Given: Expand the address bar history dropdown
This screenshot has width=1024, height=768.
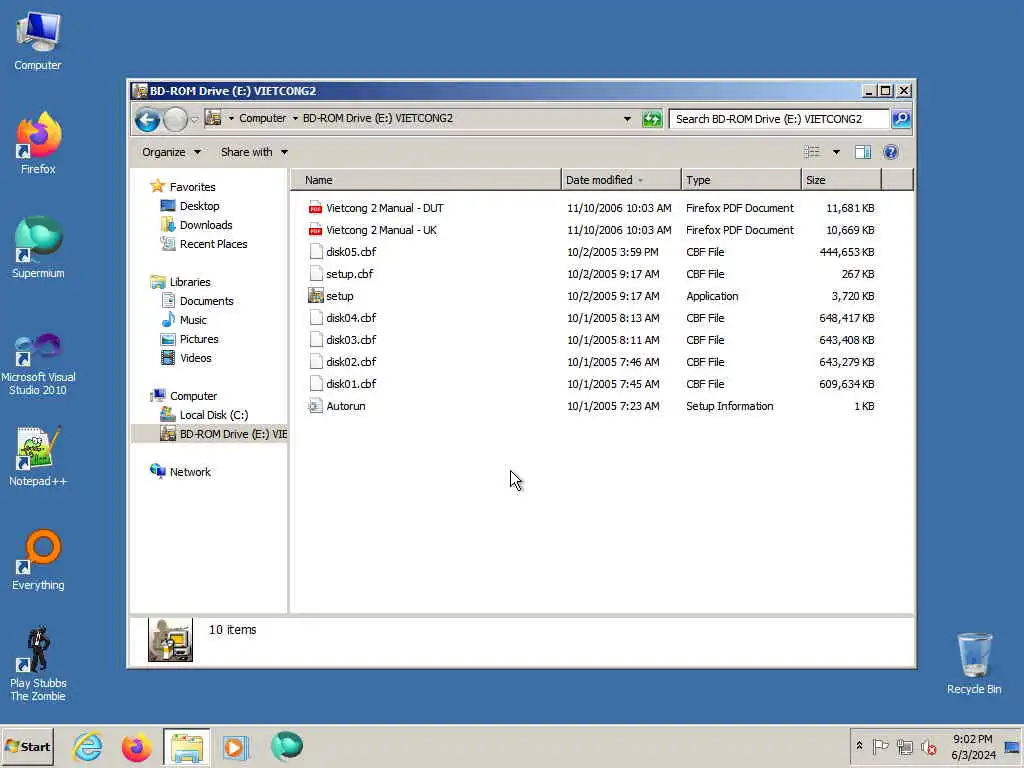Looking at the screenshot, I should 627,119.
